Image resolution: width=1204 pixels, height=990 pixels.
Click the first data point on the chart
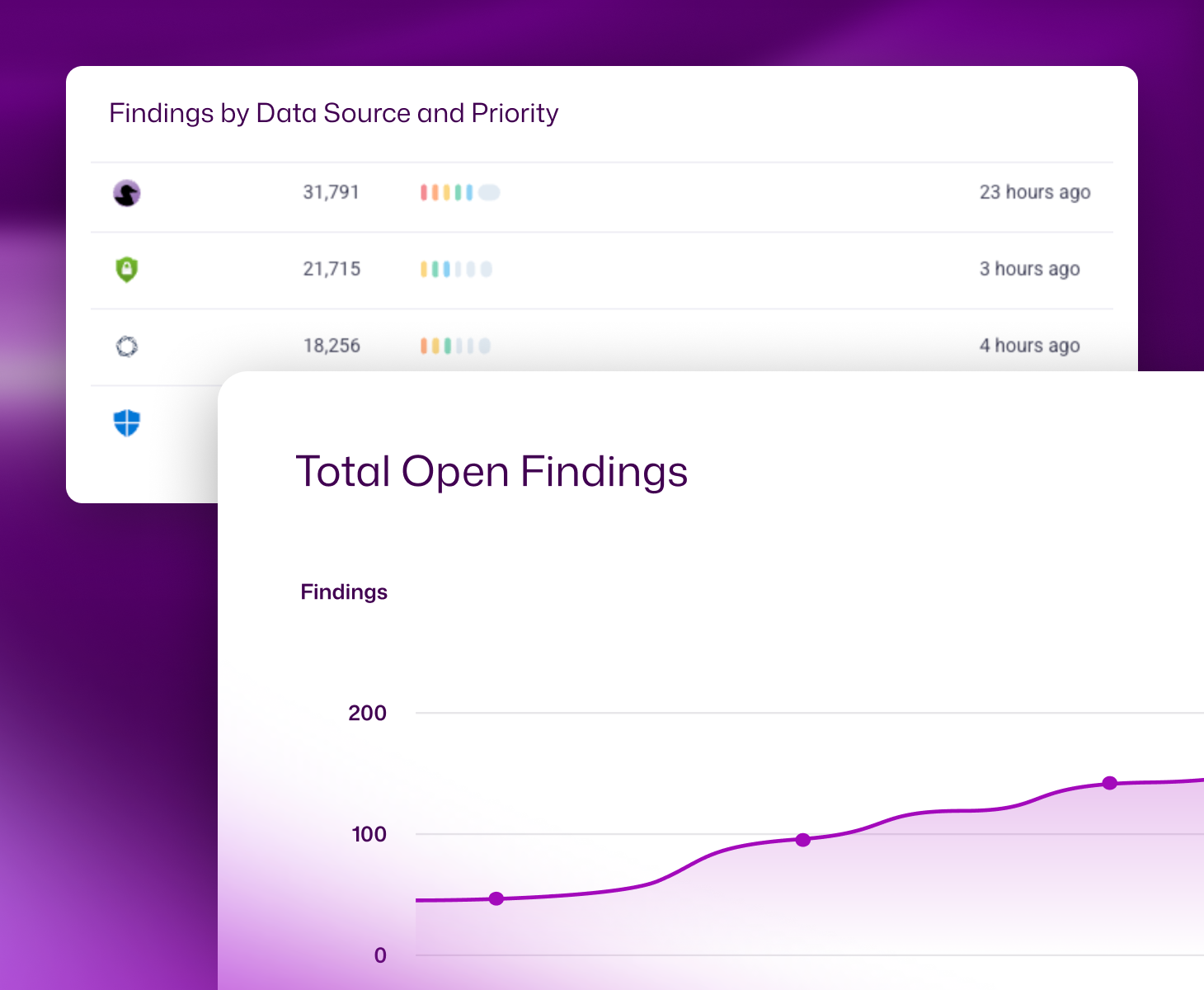click(x=496, y=898)
